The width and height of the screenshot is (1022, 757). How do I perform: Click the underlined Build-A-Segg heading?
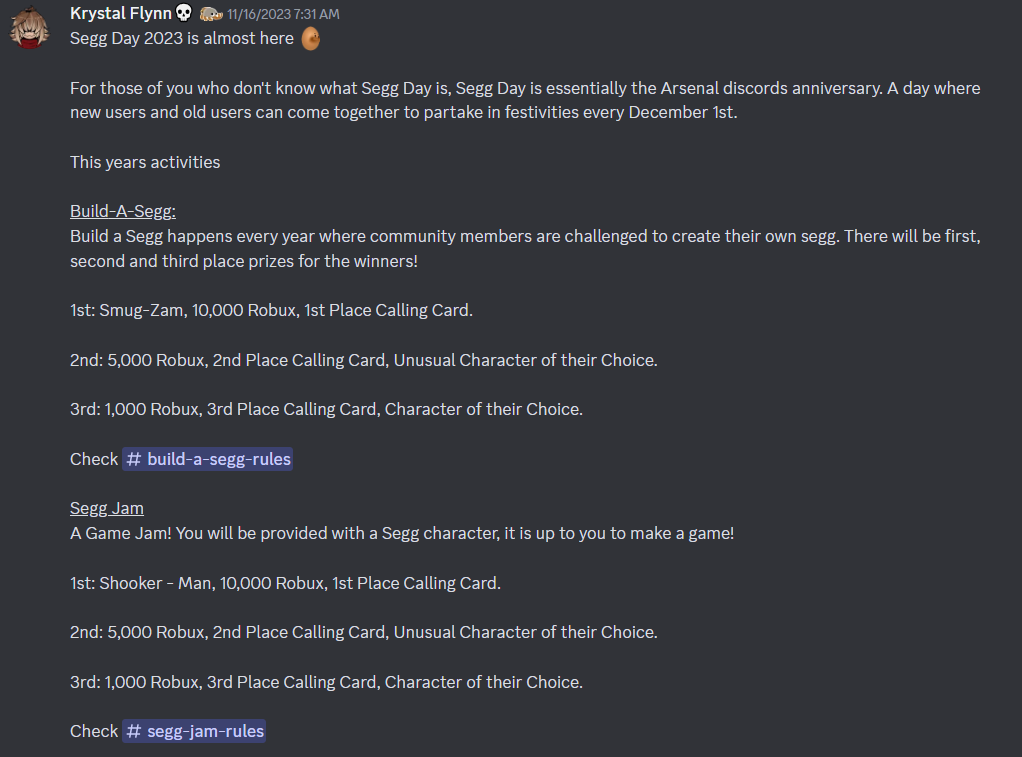pyautogui.click(x=123, y=211)
